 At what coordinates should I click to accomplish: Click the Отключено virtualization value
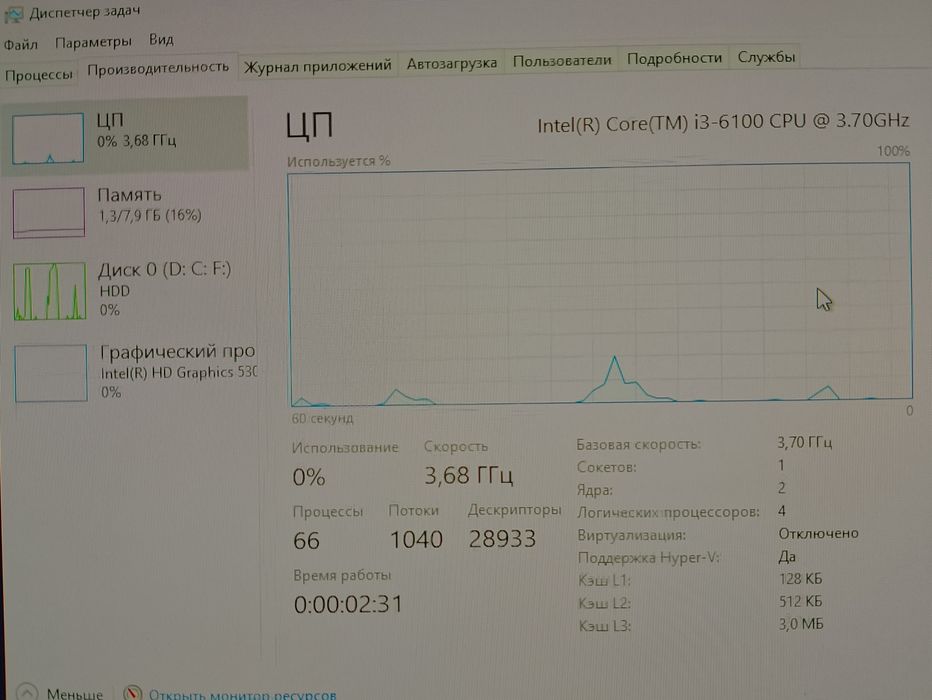[818, 533]
